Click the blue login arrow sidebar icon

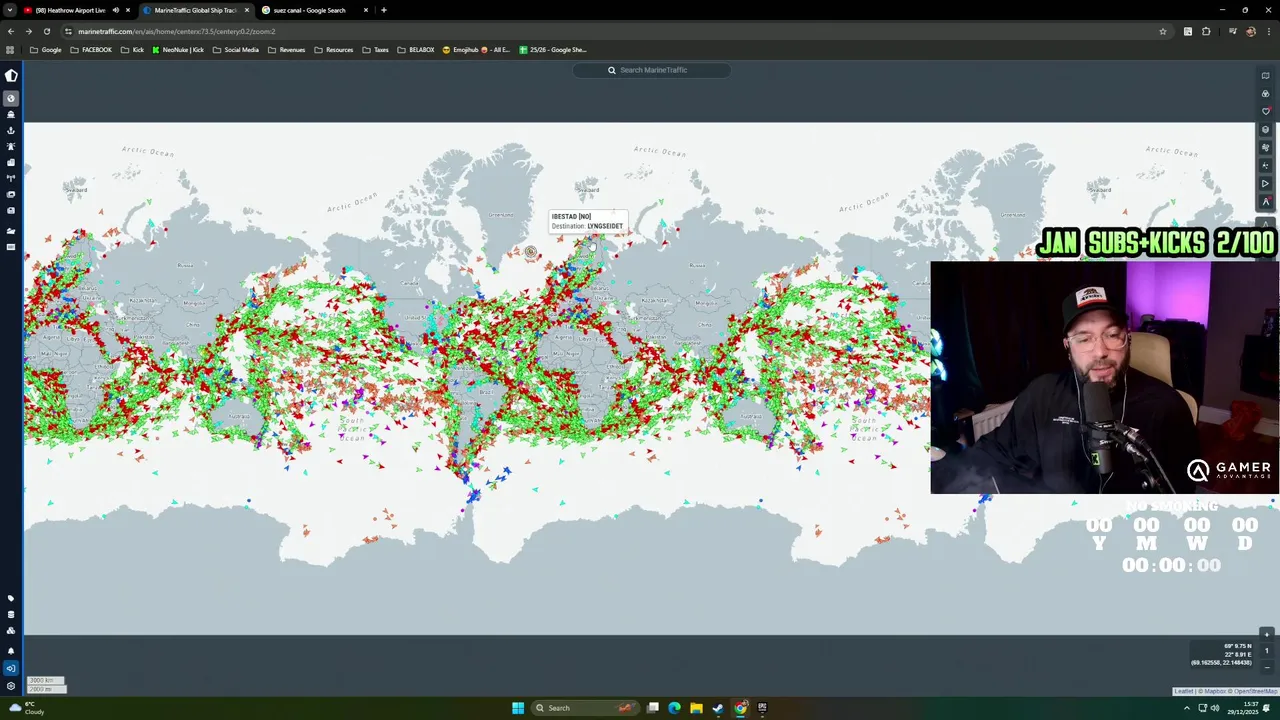tap(11, 668)
